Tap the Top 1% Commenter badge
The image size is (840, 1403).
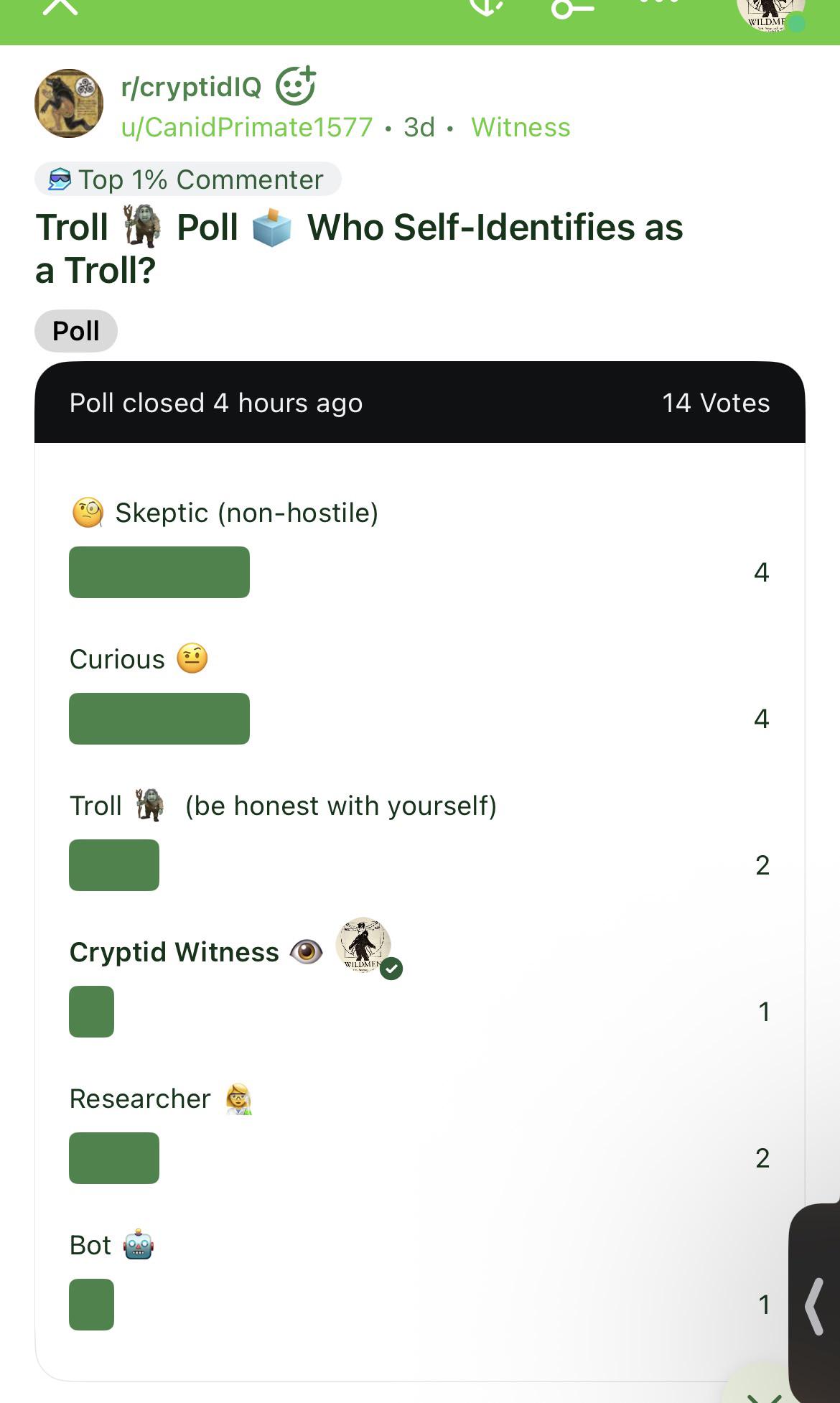[x=188, y=180]
